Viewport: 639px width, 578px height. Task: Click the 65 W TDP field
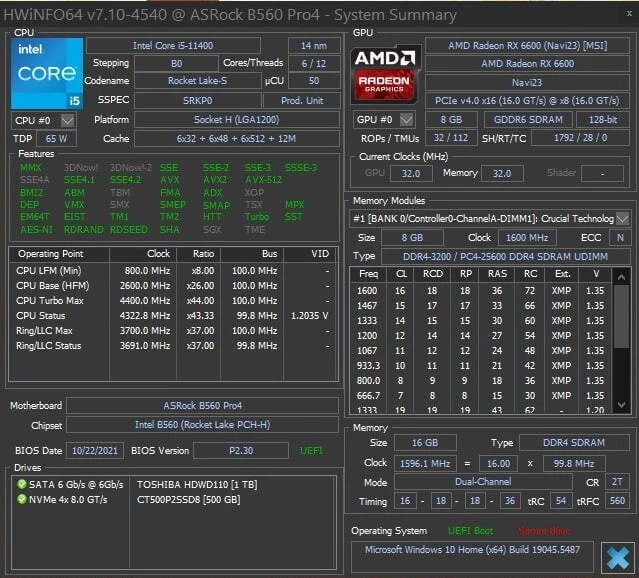(56, 139)
